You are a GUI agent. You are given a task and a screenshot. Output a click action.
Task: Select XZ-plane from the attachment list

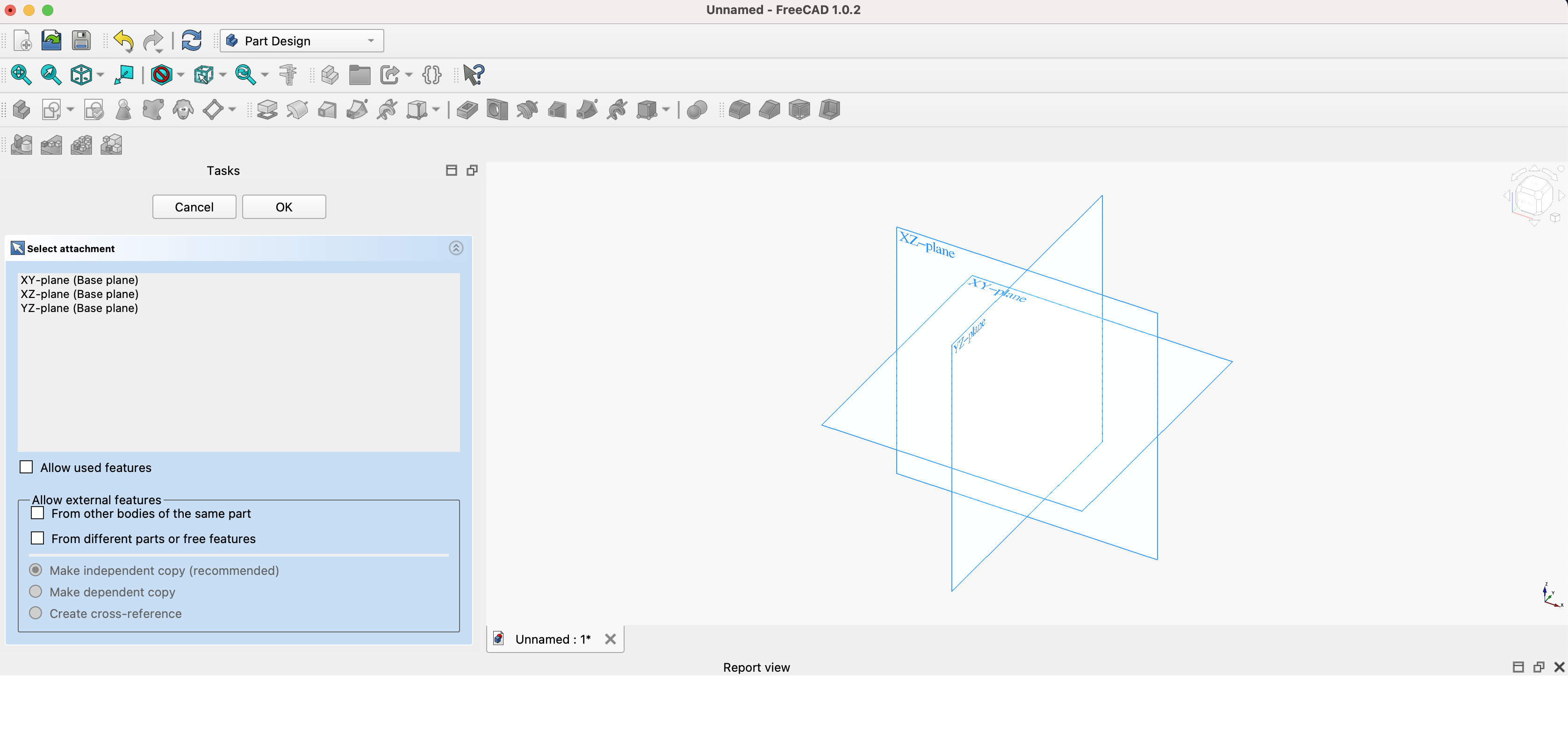pyautogui.click(x=79, y=294)
